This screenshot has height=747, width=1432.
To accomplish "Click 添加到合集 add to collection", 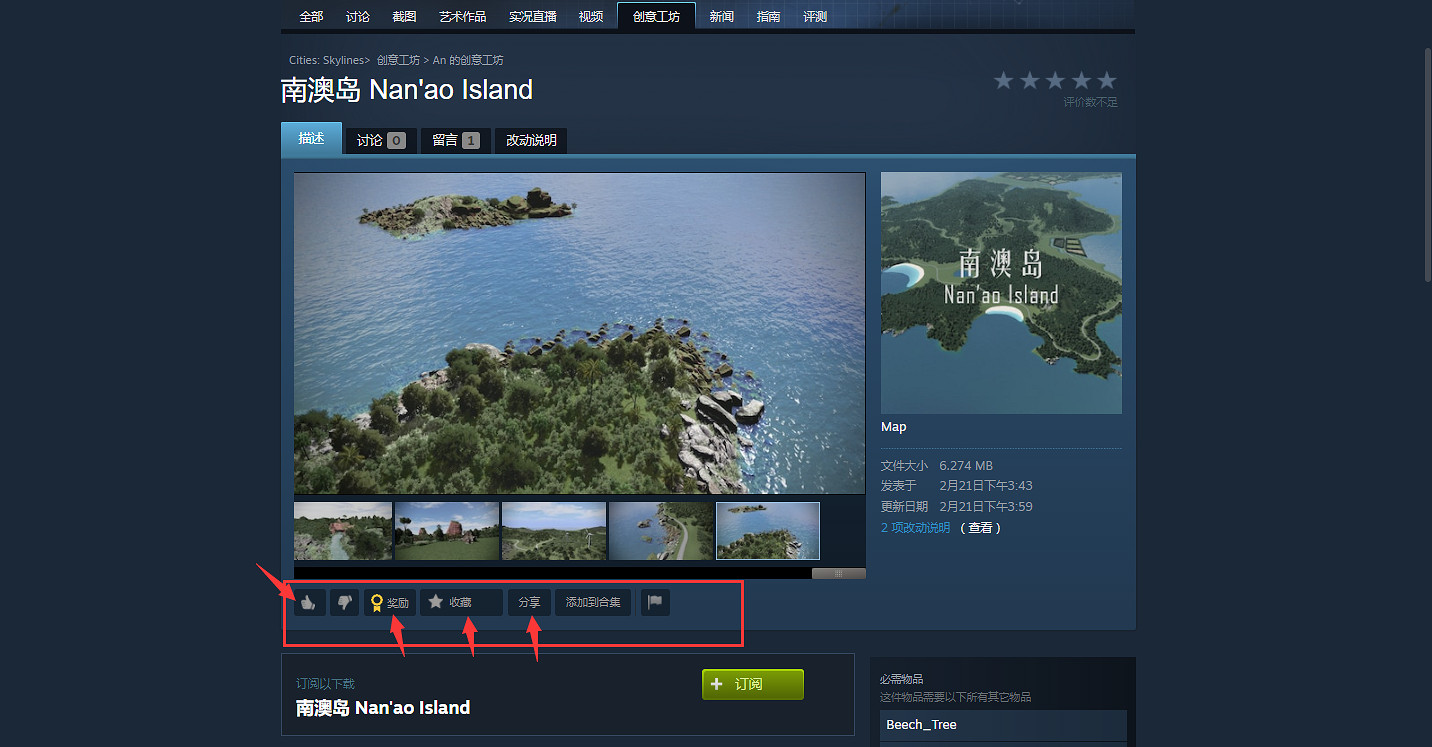I will 593,603.
